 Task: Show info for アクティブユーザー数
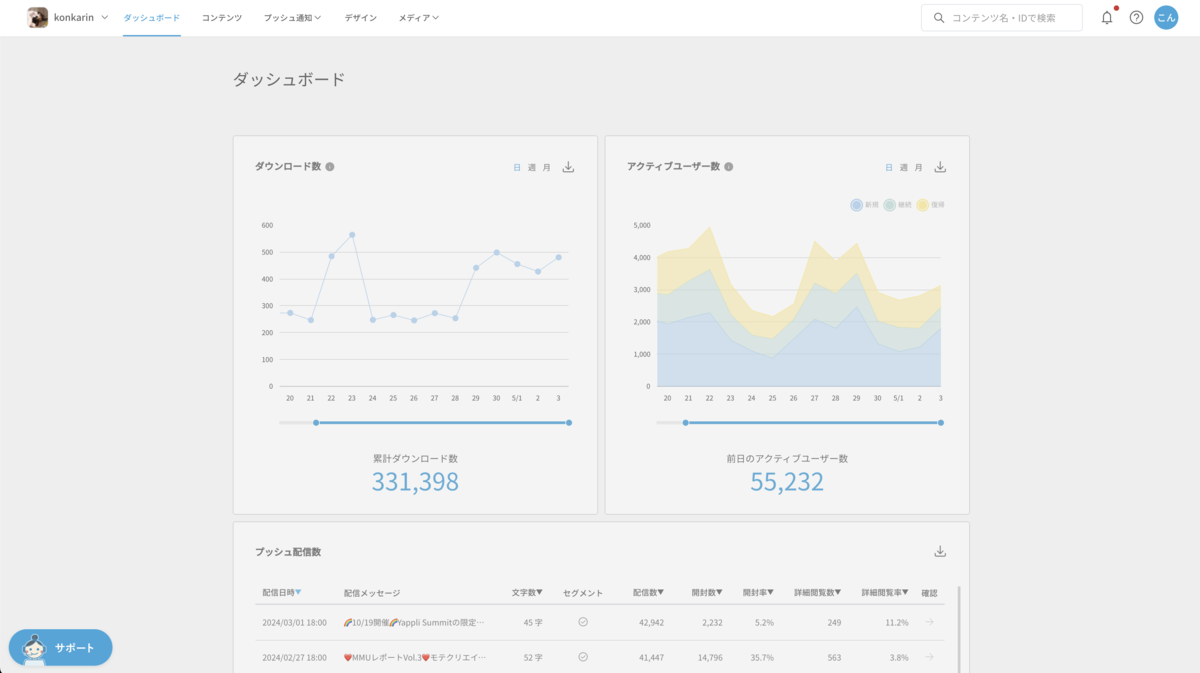click(729, 167)
